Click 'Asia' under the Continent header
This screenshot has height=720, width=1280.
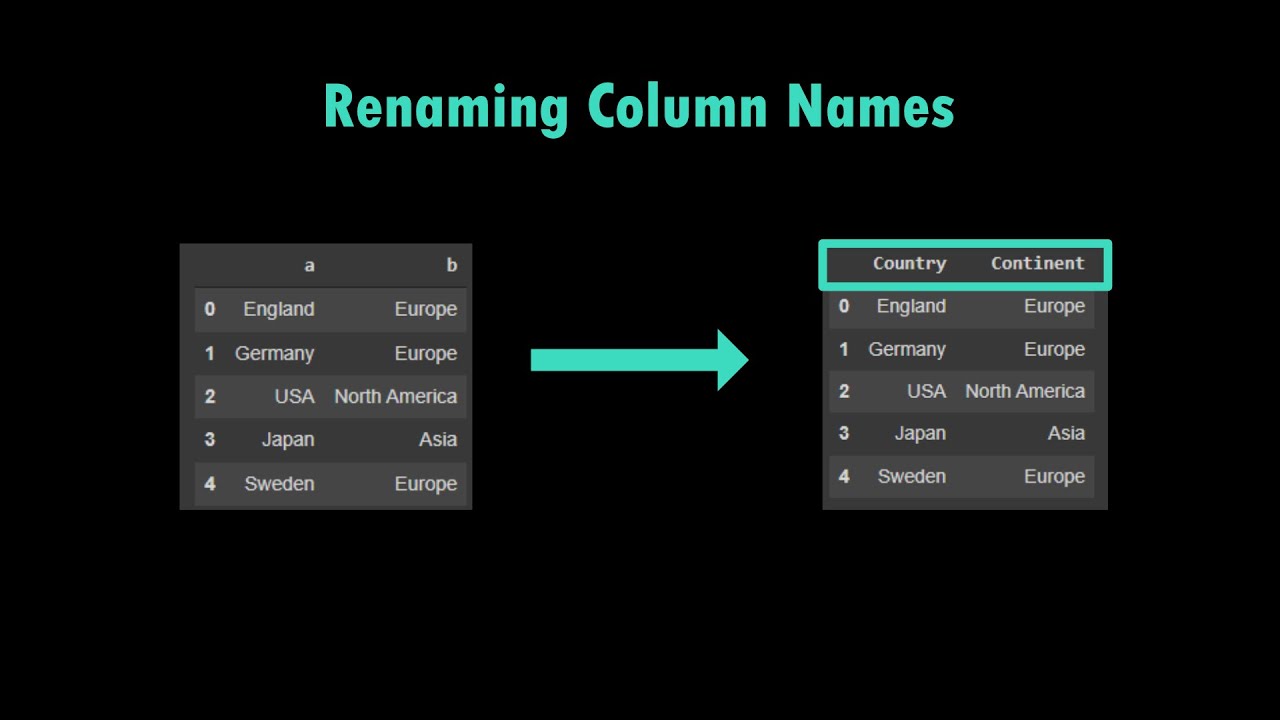1066,433
